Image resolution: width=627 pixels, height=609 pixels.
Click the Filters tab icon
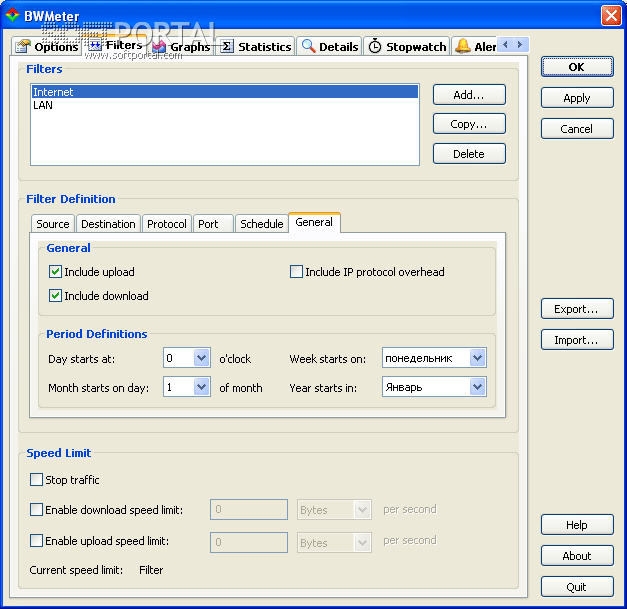95,45
